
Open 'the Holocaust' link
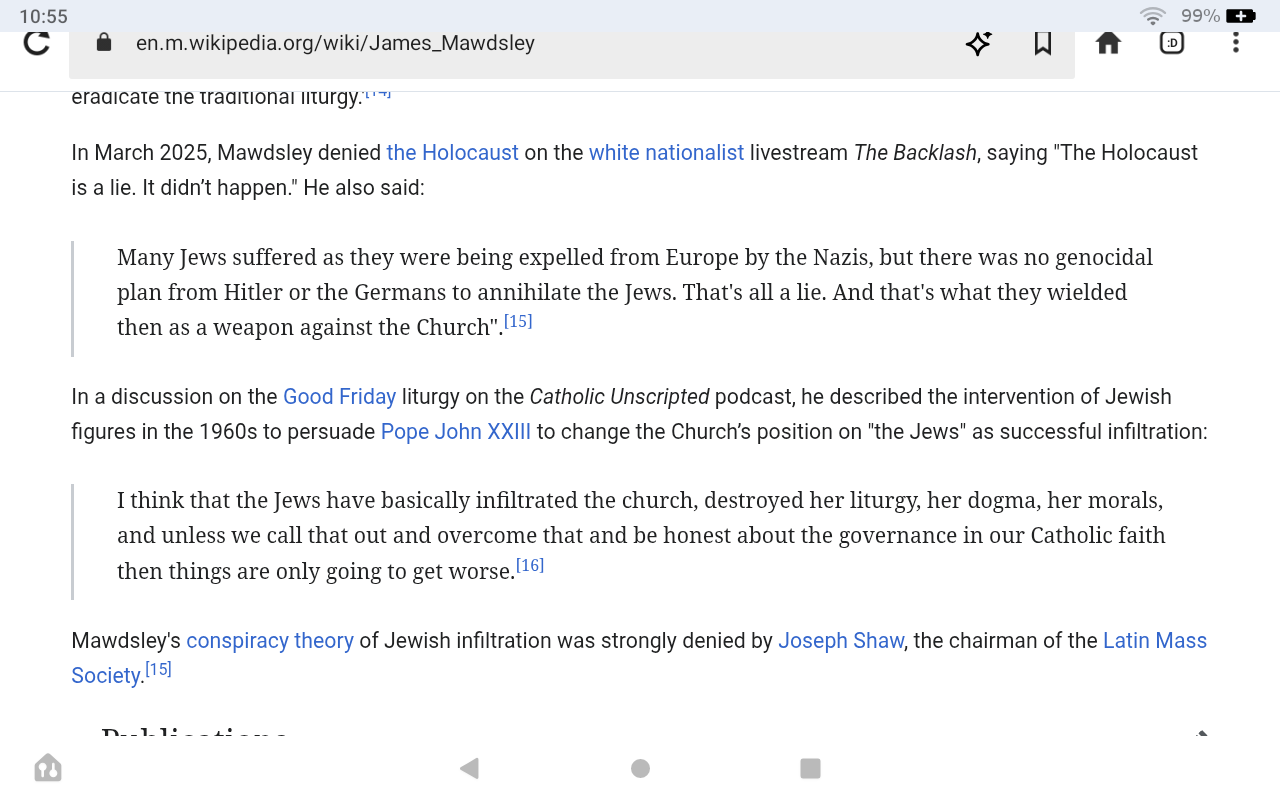[x=452, y=153]
